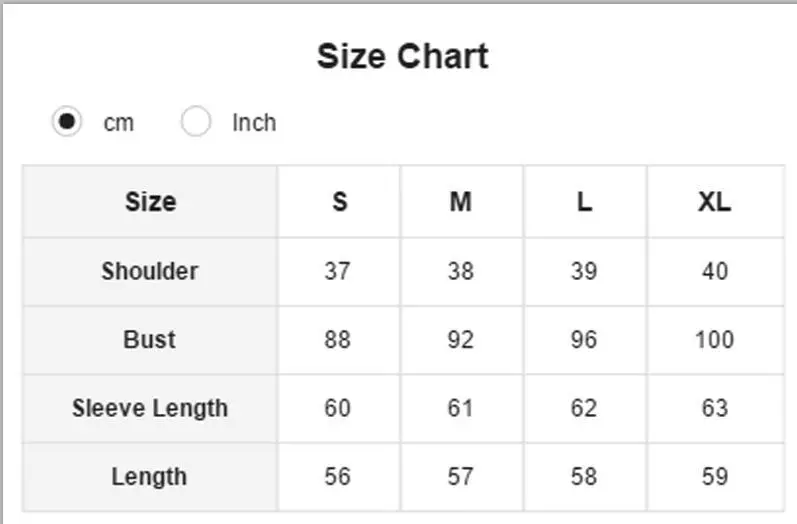Click the Length value 58 for L
Image resolution: width=797 pixels, height=524 pixels.
tap(584, 477)
